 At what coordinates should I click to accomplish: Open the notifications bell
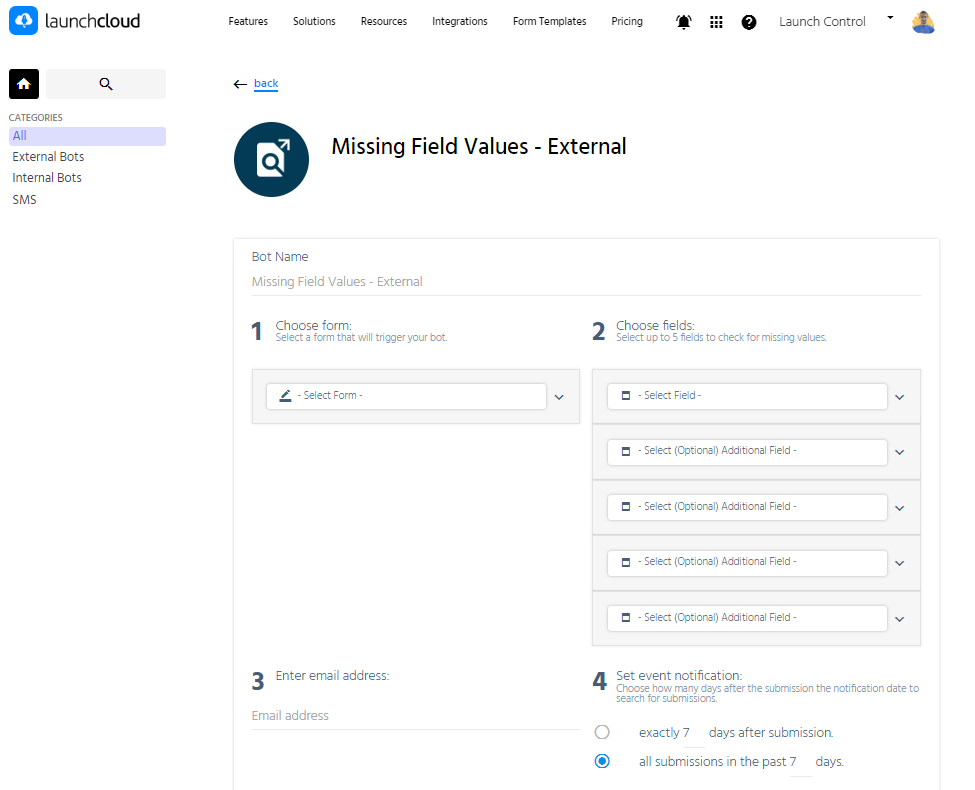click(683, 22)
